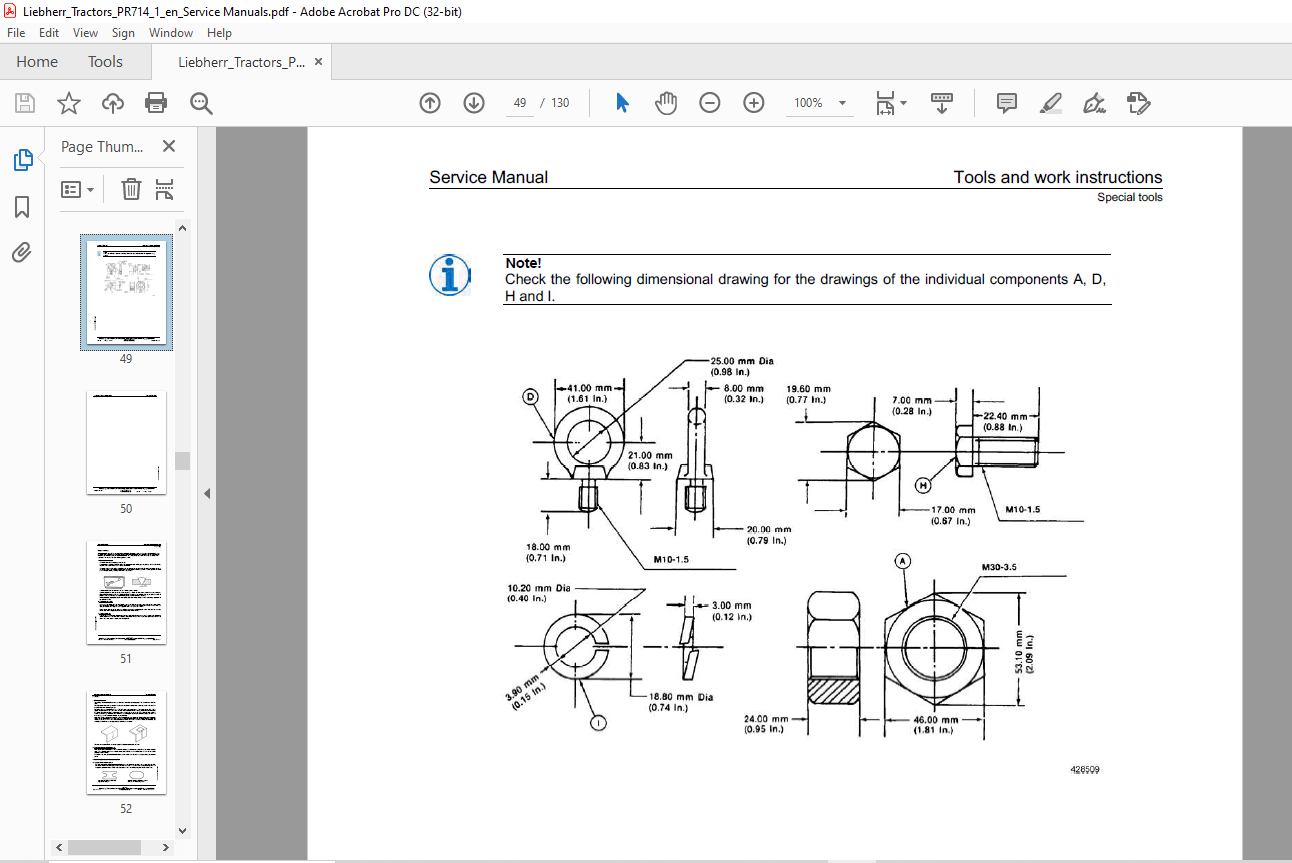This screenshot has height=863, width=1292.
Task: Click the 'Service Manual' header text
Action: coord(489,177)
